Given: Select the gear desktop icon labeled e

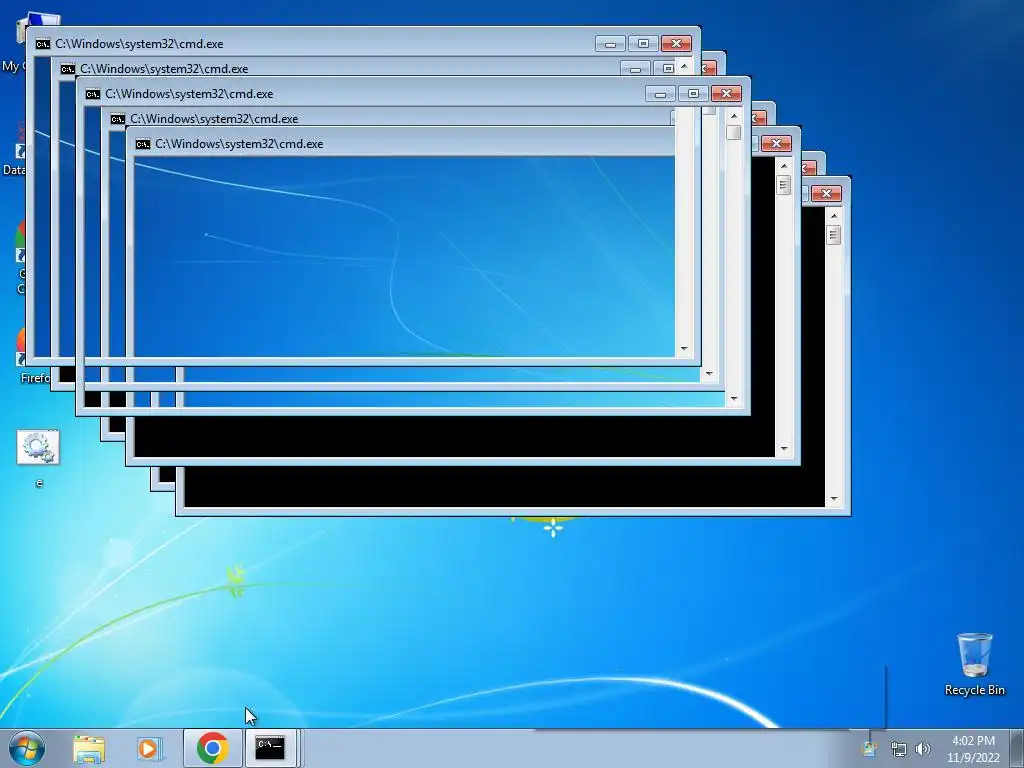Looking at the screenshot, I should click(x=38, y=459).
